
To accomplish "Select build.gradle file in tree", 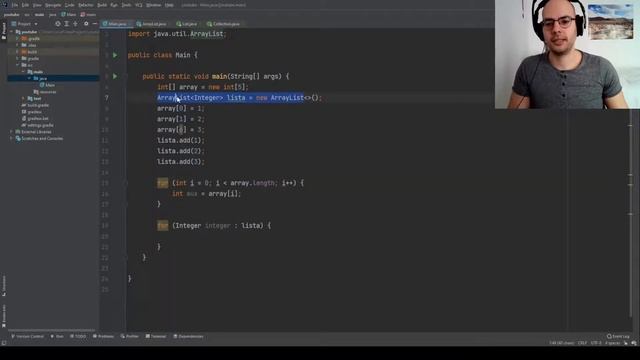I will pos(35,105).
